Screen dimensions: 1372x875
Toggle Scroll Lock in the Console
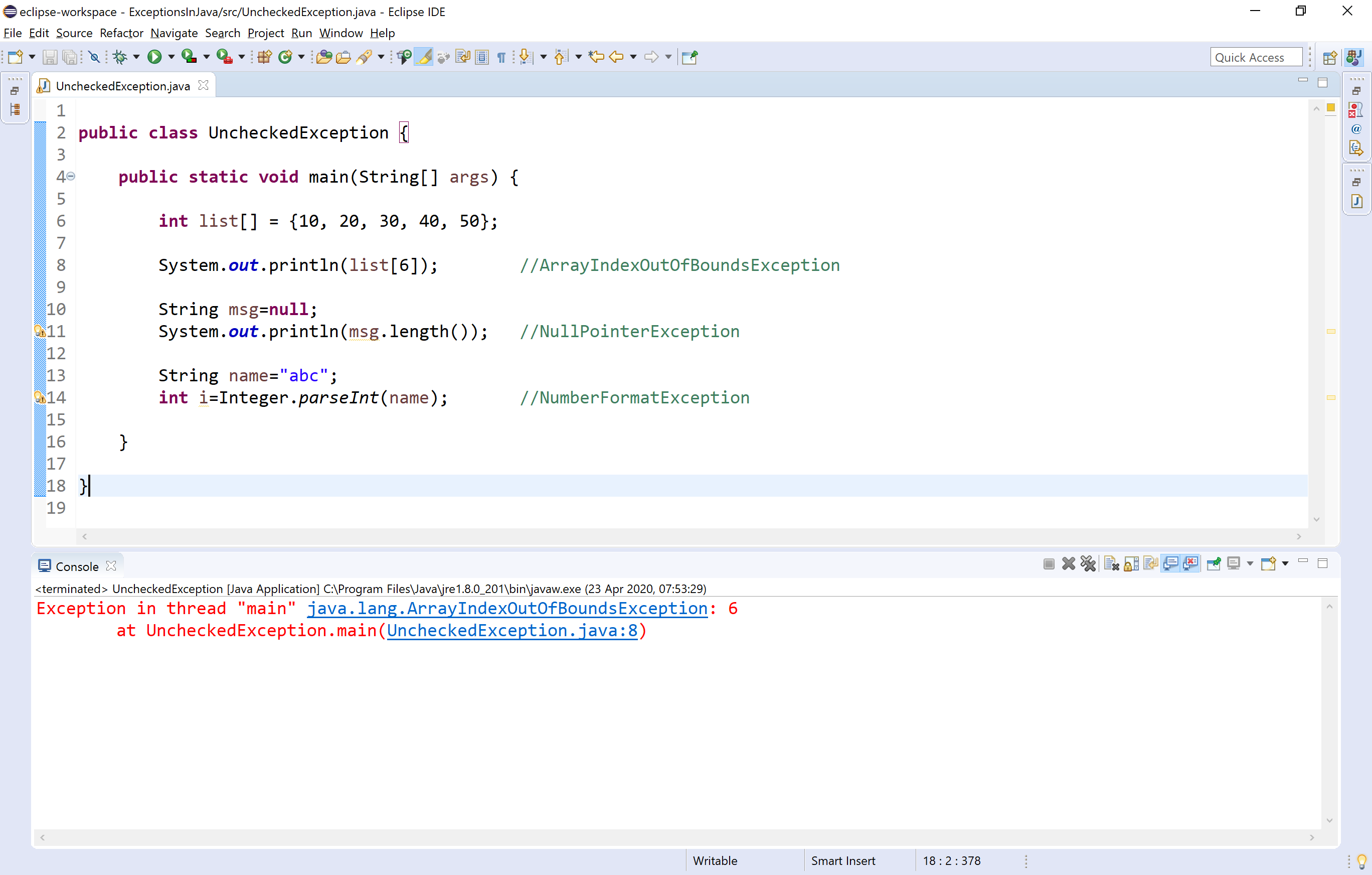pos(1131,563)
